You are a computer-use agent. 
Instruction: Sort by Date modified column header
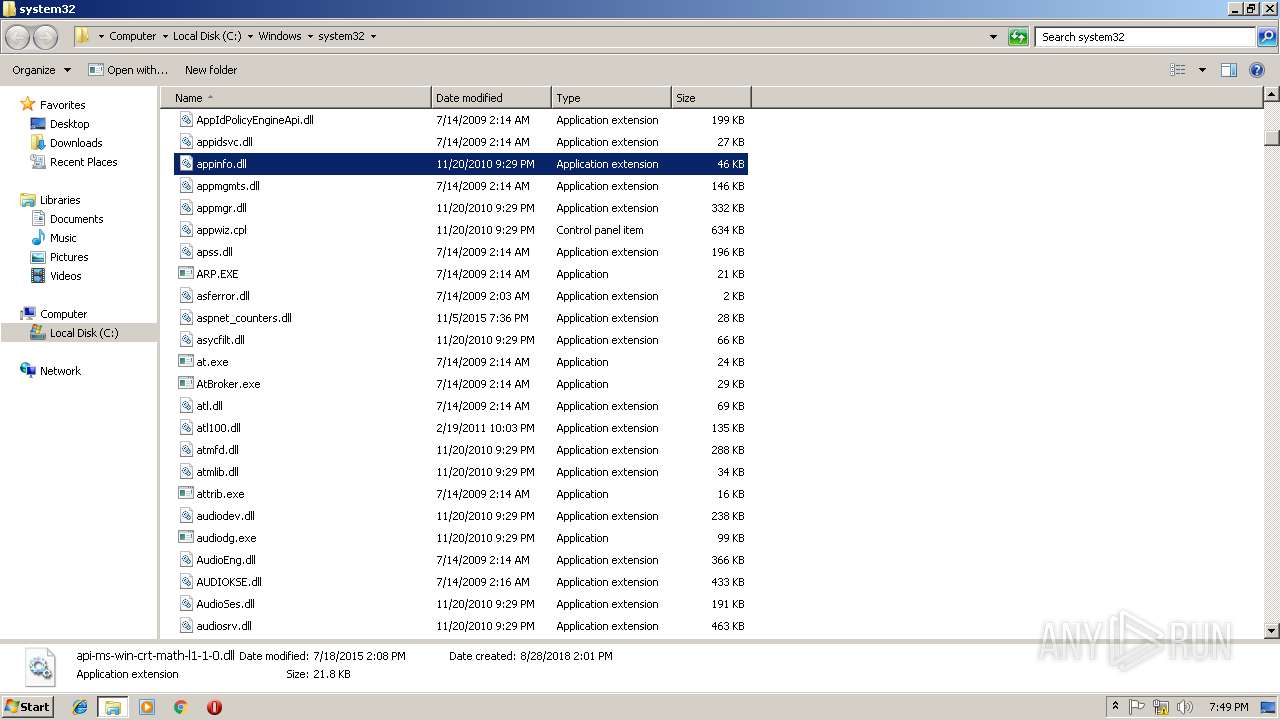click(491, 98)
